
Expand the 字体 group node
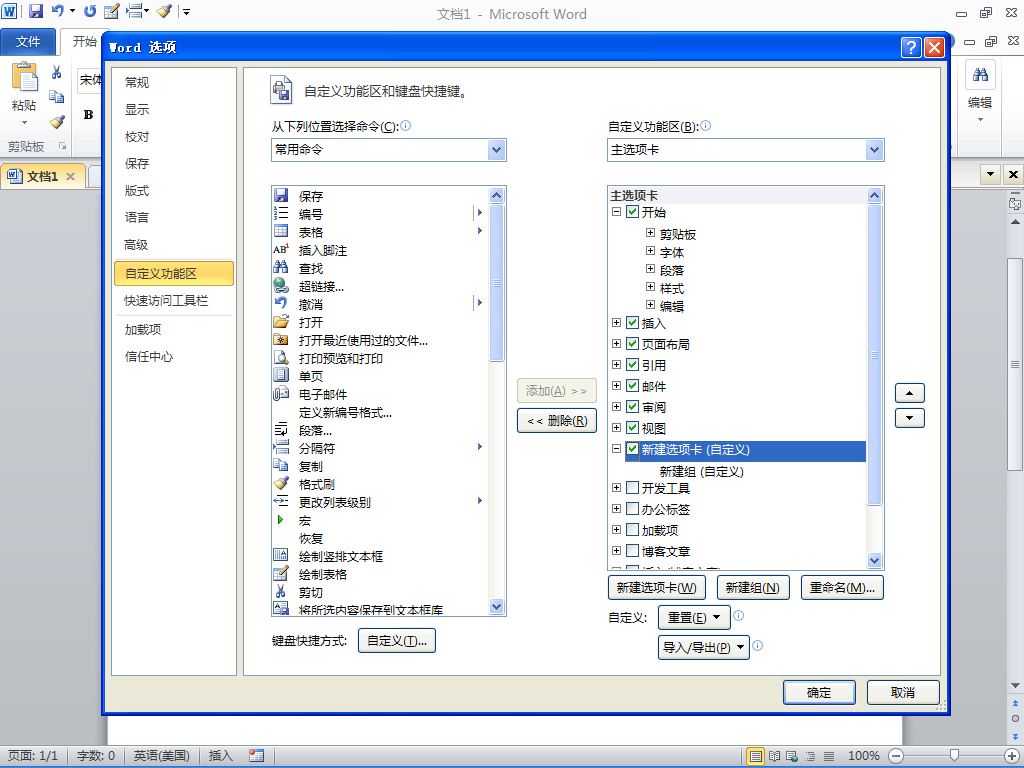tap(650, 251)
